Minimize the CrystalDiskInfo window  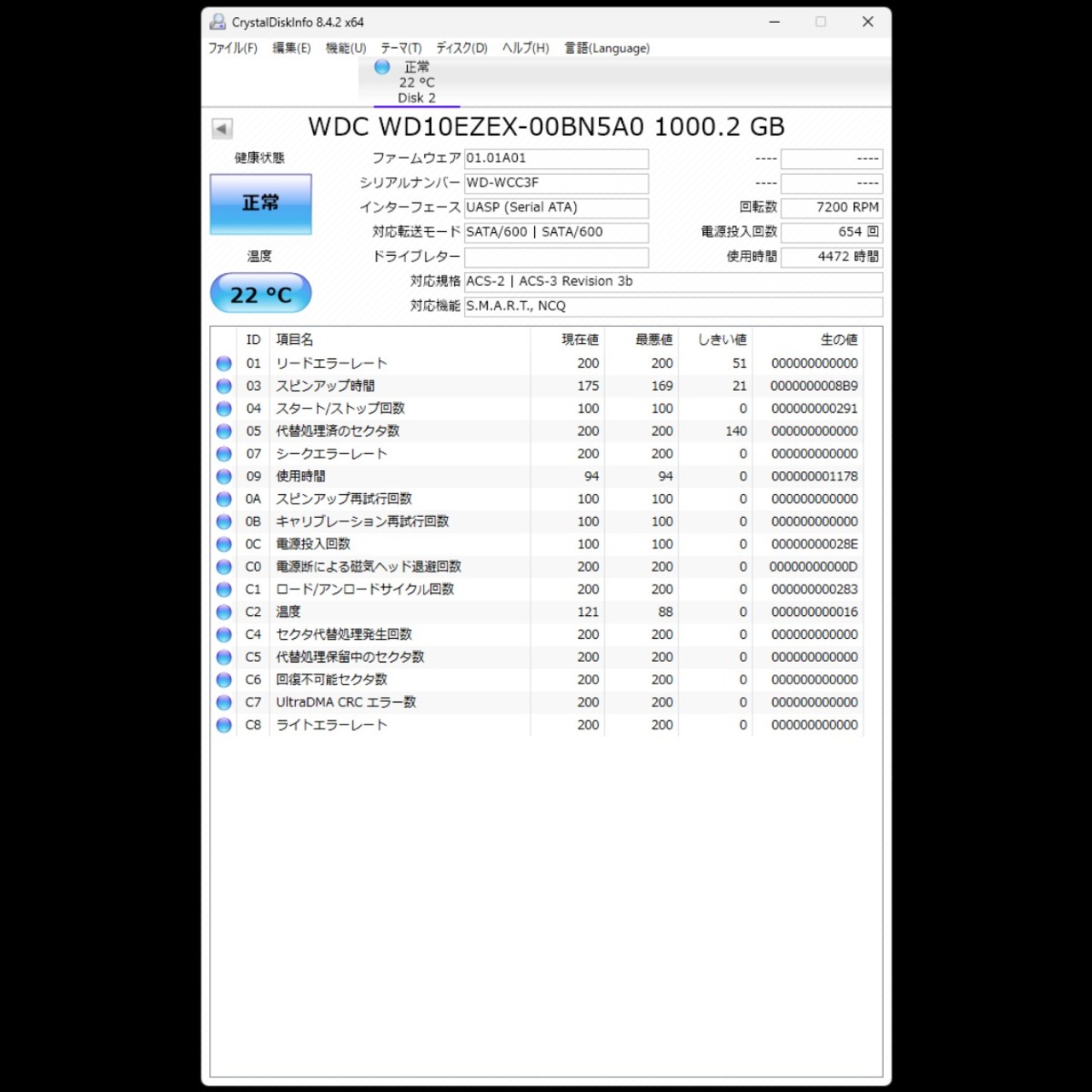click(x=775, y=22)
